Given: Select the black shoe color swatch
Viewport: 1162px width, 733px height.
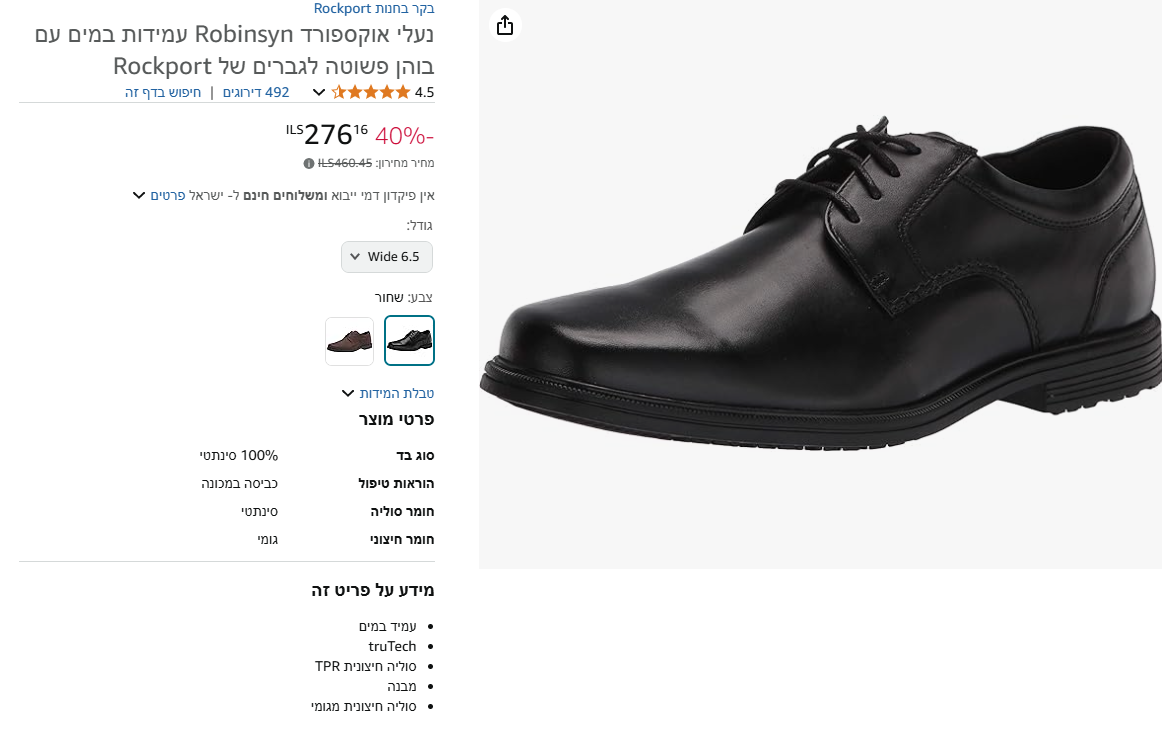Looking at the screenshot, I should (x=410, y=341).
